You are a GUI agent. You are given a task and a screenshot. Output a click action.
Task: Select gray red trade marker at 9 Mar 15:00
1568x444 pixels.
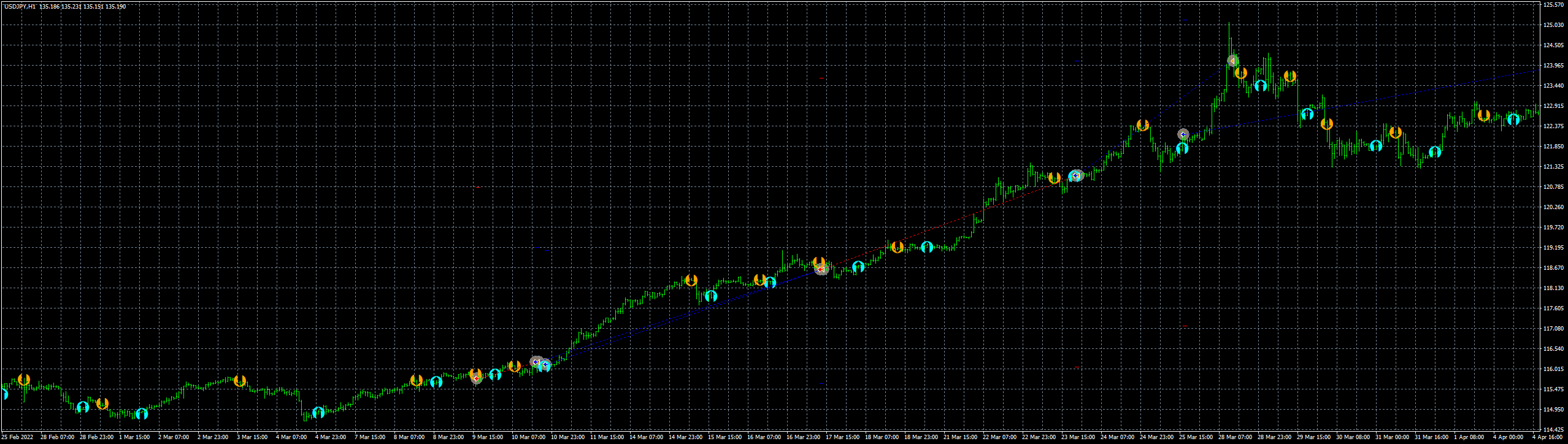(477, 378)
